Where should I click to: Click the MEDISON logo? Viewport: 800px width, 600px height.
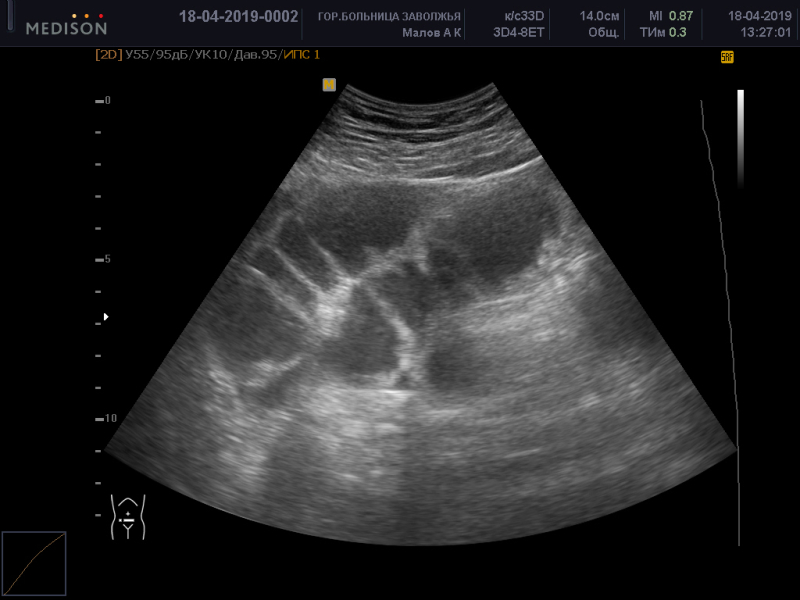(66, 25)
